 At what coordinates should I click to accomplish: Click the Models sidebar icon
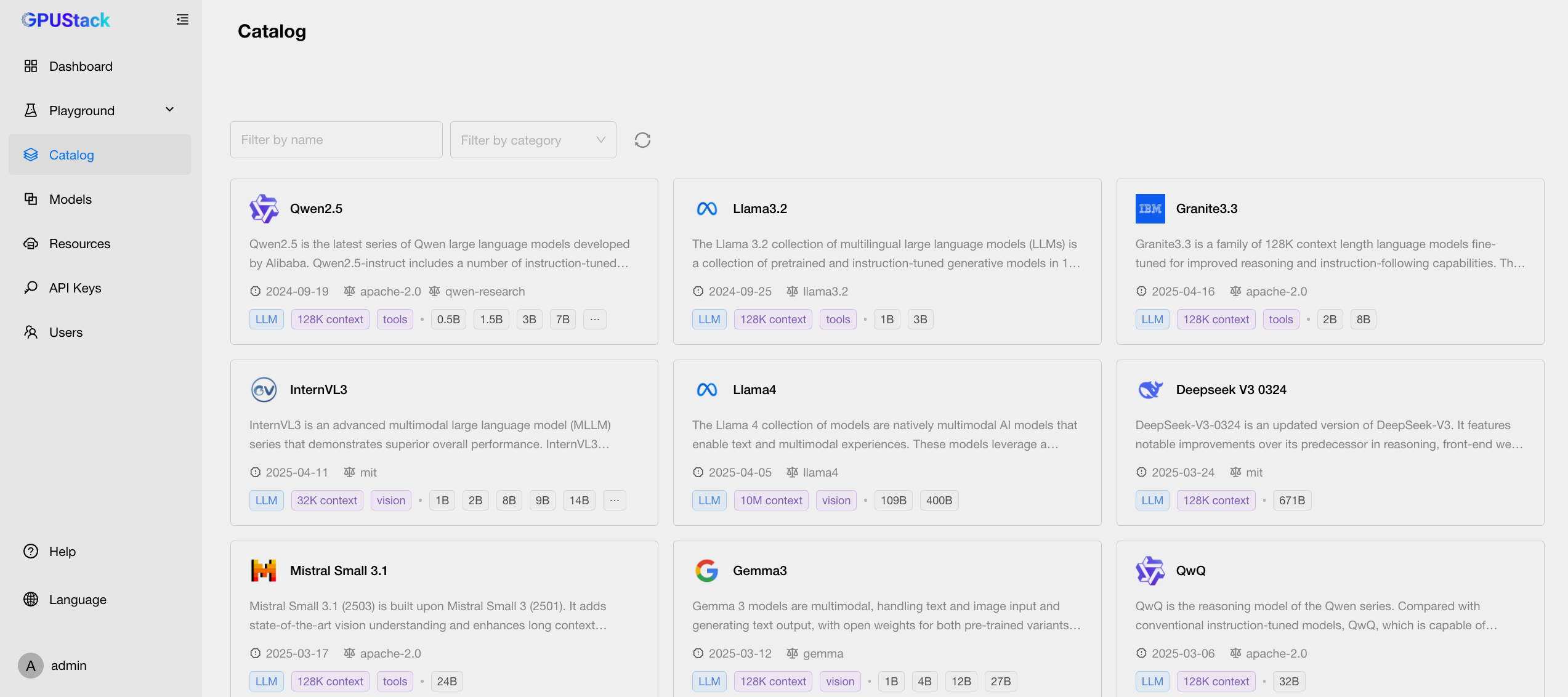coord(31,199)
